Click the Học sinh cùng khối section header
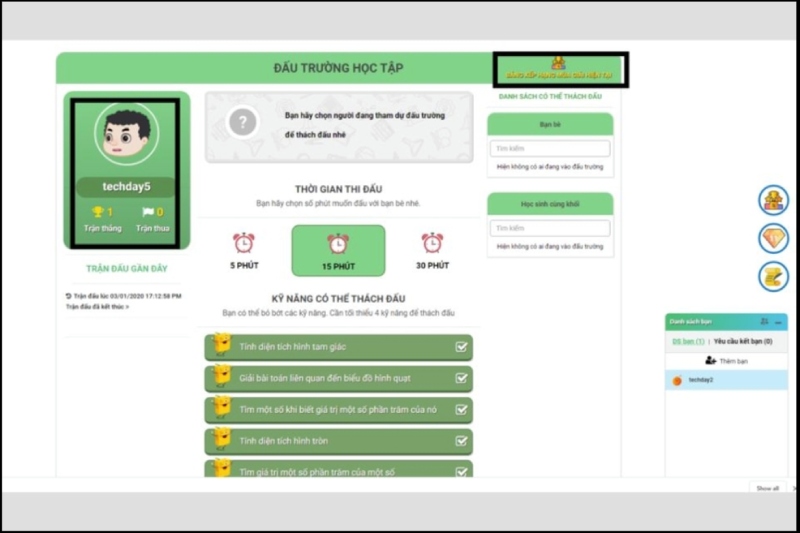 550,204
